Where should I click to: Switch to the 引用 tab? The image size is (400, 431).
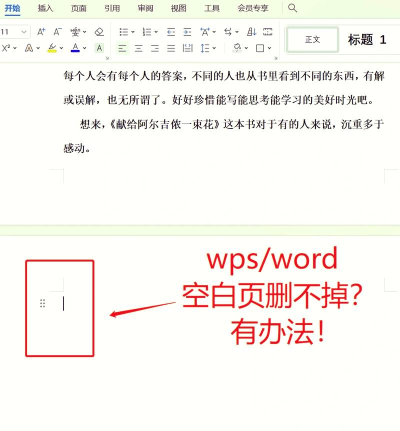[112, 8]
